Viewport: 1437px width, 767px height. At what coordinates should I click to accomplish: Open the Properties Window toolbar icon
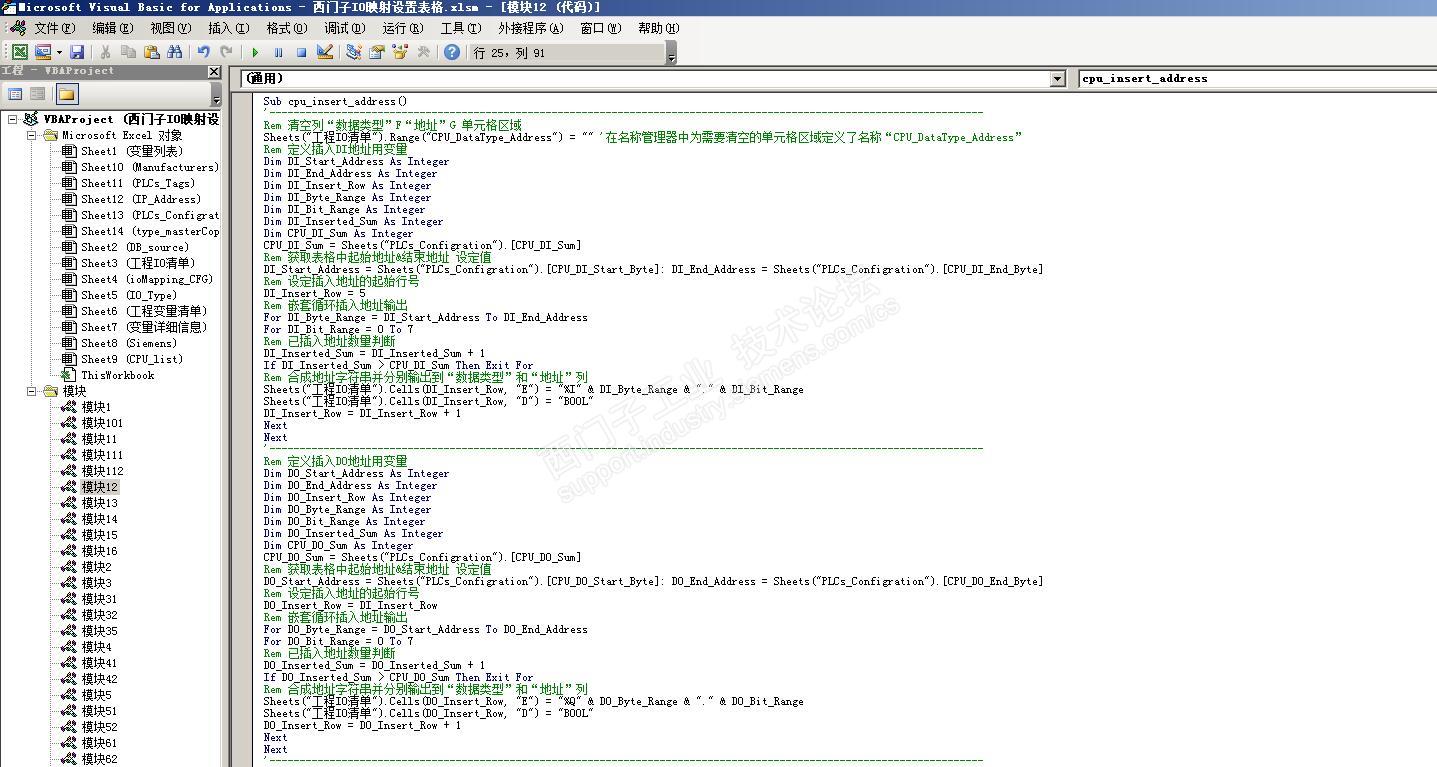coord(377,52)
